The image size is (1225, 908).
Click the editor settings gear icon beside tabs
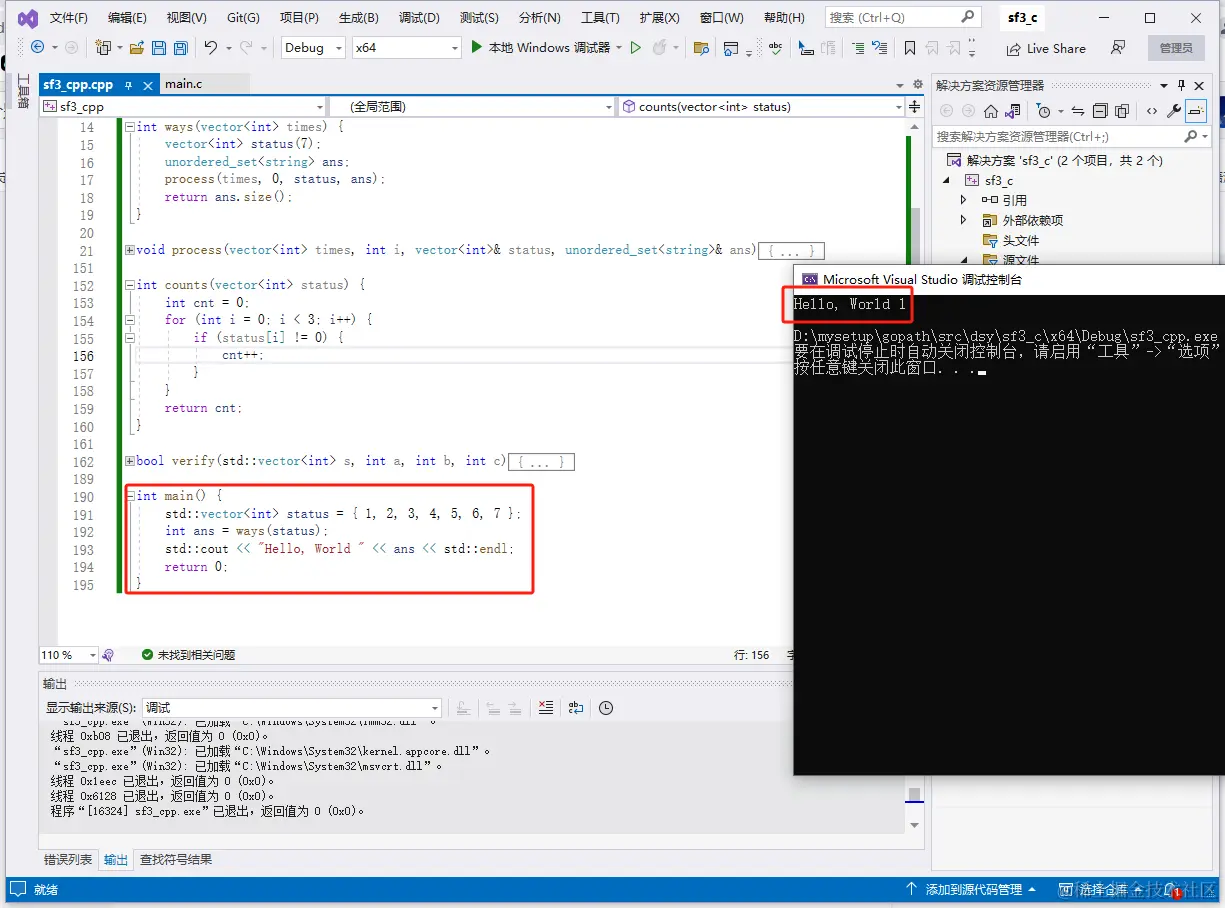coord(918,84)
